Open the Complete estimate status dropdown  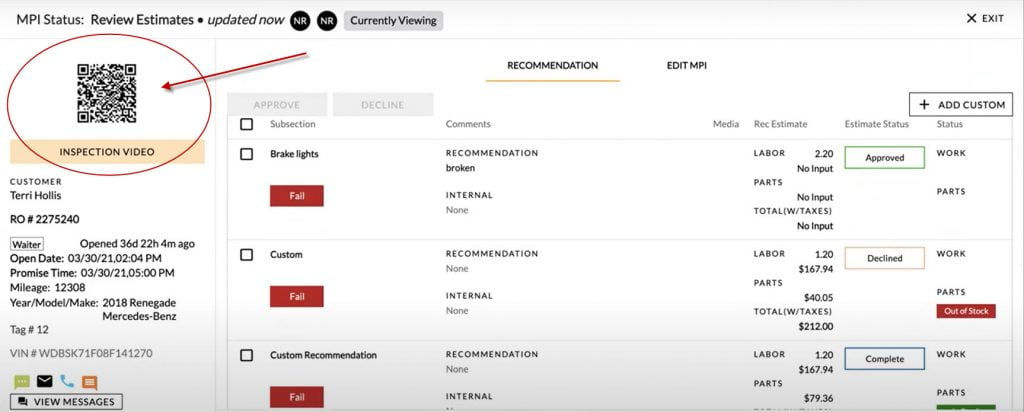tap(884, 358)
